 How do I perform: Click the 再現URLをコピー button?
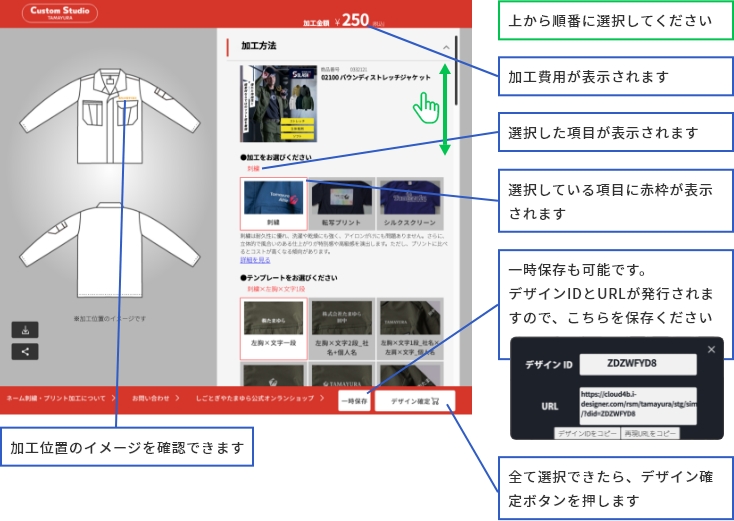(650, 433)
